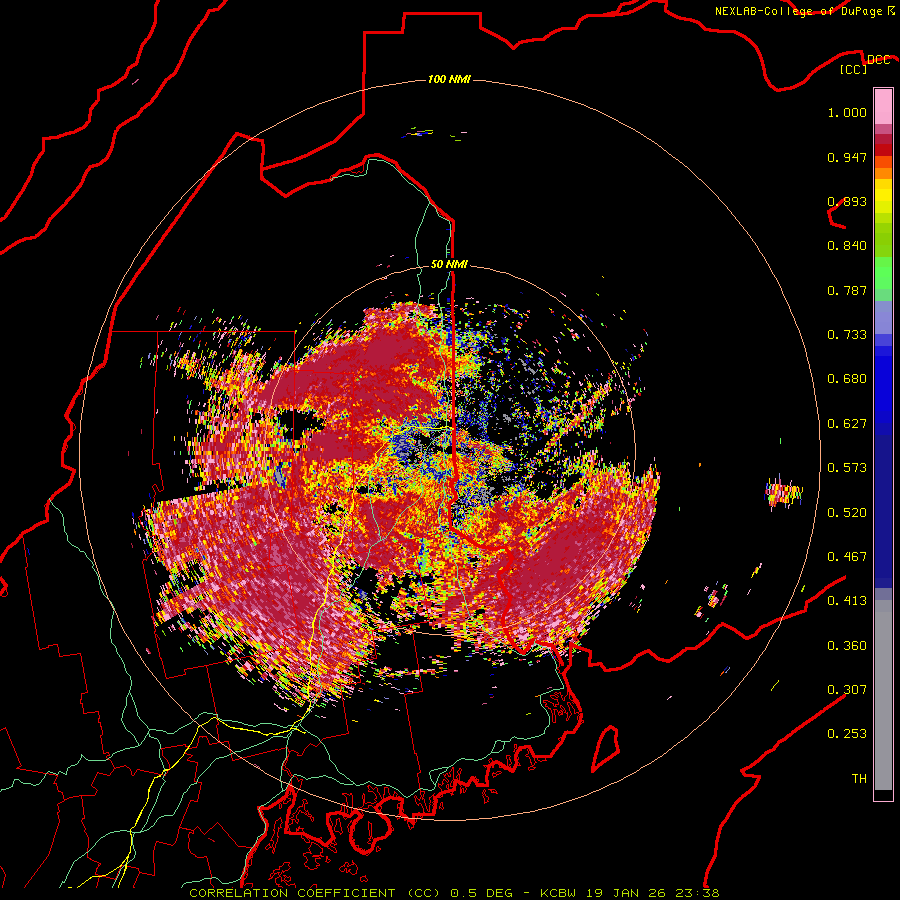This screenshot has height=900, width=900.
Task: Click the pink top segment of color bar
Action: [x=883, y=106]
